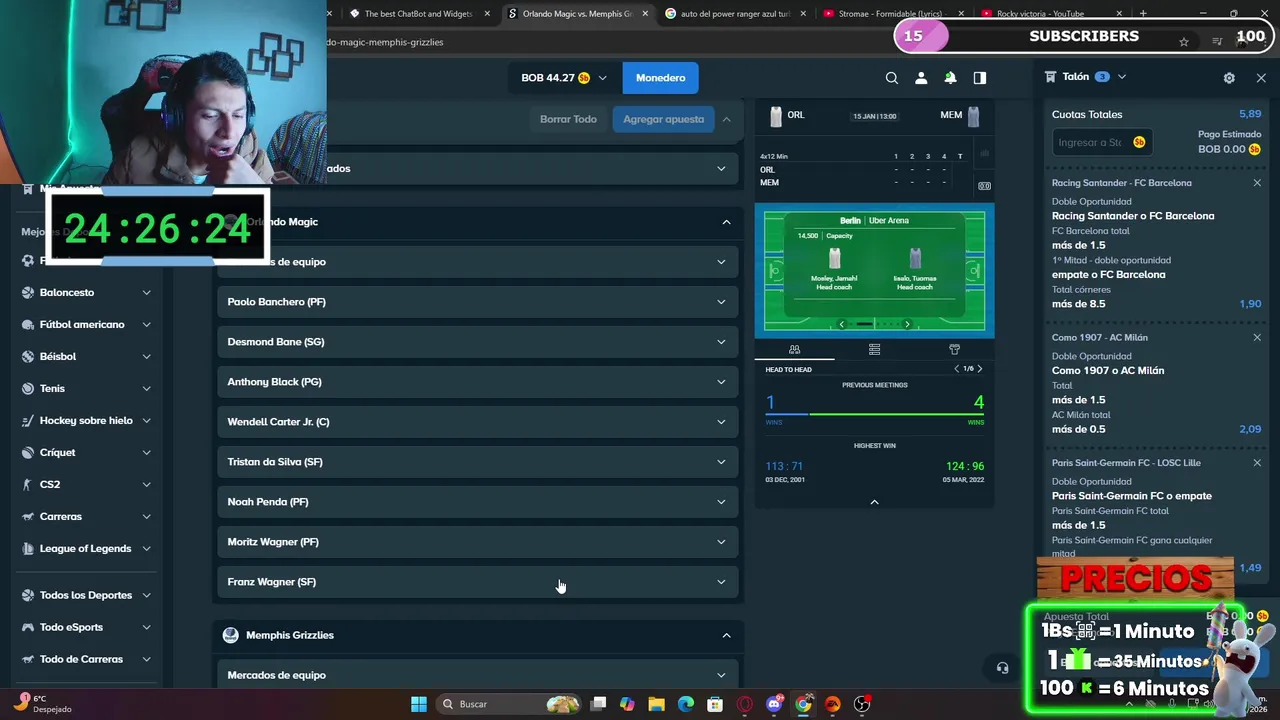Open OBS Studio from taskbar
The height and width of the screenshot is (720, 1280).
pyautogui.click(x=862, y=704)
